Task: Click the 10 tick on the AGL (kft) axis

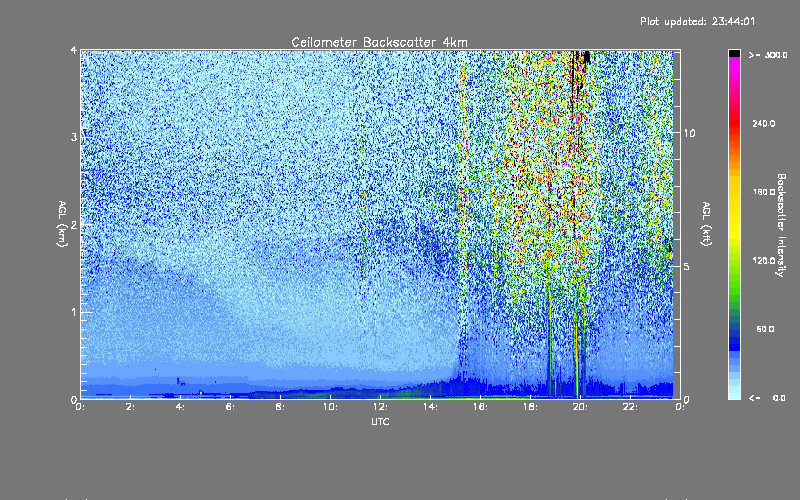Action: [689, 133]
